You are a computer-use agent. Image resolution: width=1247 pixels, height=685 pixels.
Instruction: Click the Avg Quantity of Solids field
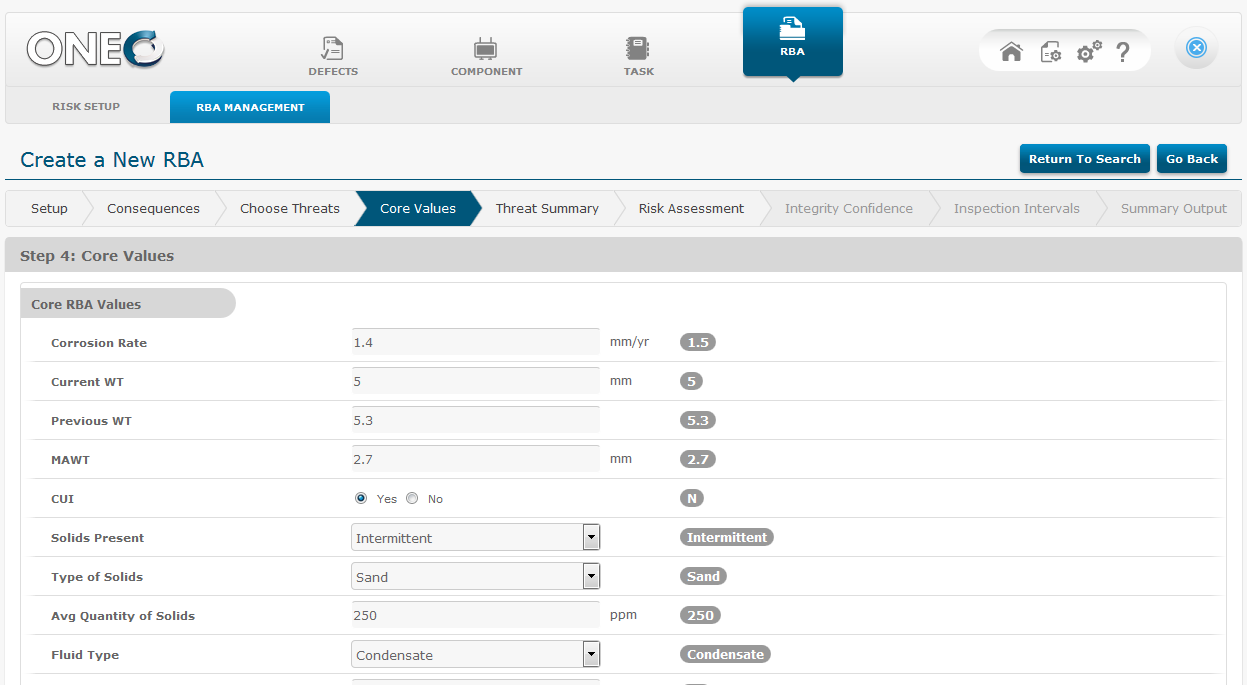click(475, 615)
